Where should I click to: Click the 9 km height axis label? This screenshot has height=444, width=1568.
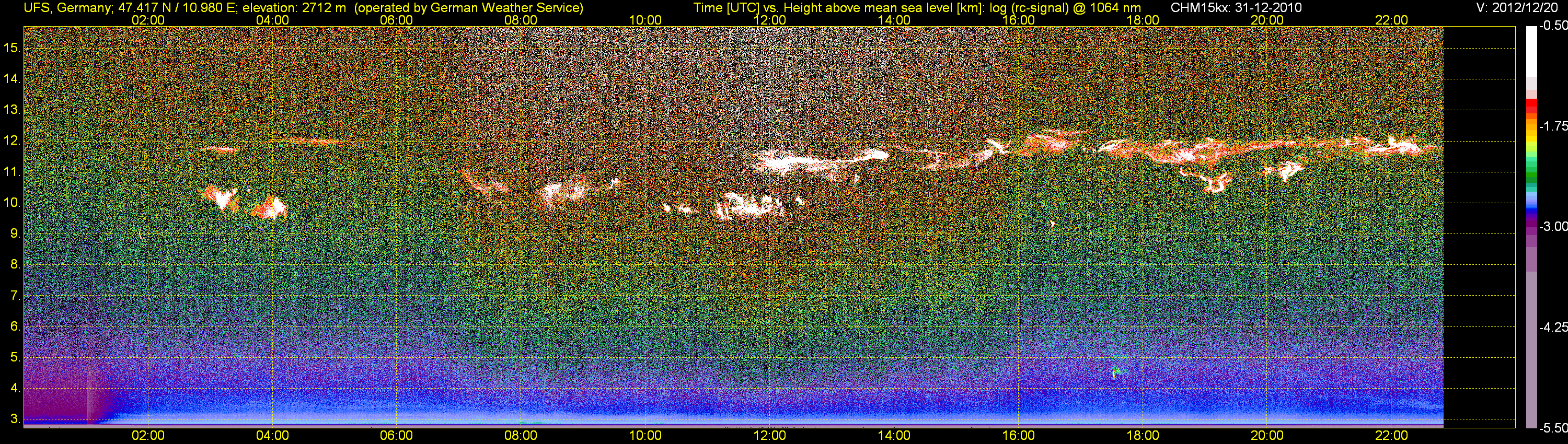(15, 233)
